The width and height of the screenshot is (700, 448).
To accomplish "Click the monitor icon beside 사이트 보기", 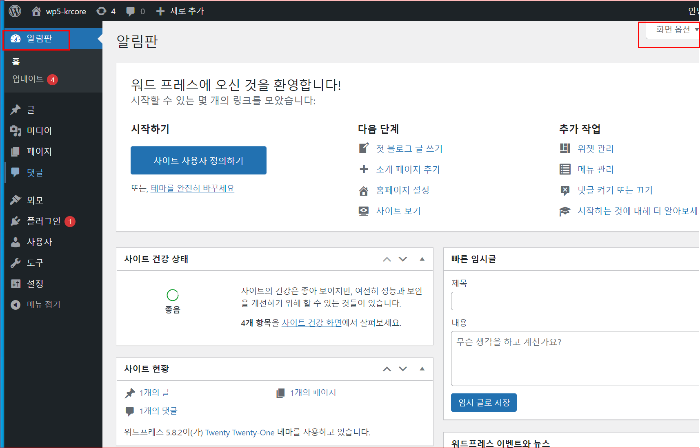I will click(x=364, y=211).
